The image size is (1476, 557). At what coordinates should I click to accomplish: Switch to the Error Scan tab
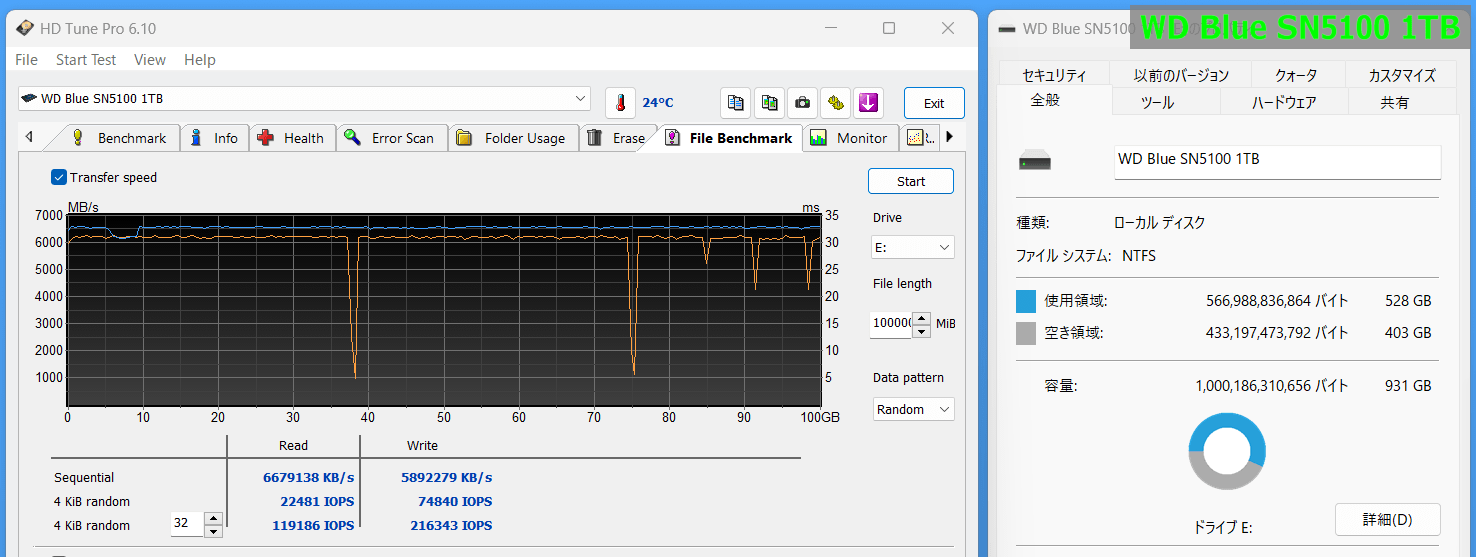391,138
